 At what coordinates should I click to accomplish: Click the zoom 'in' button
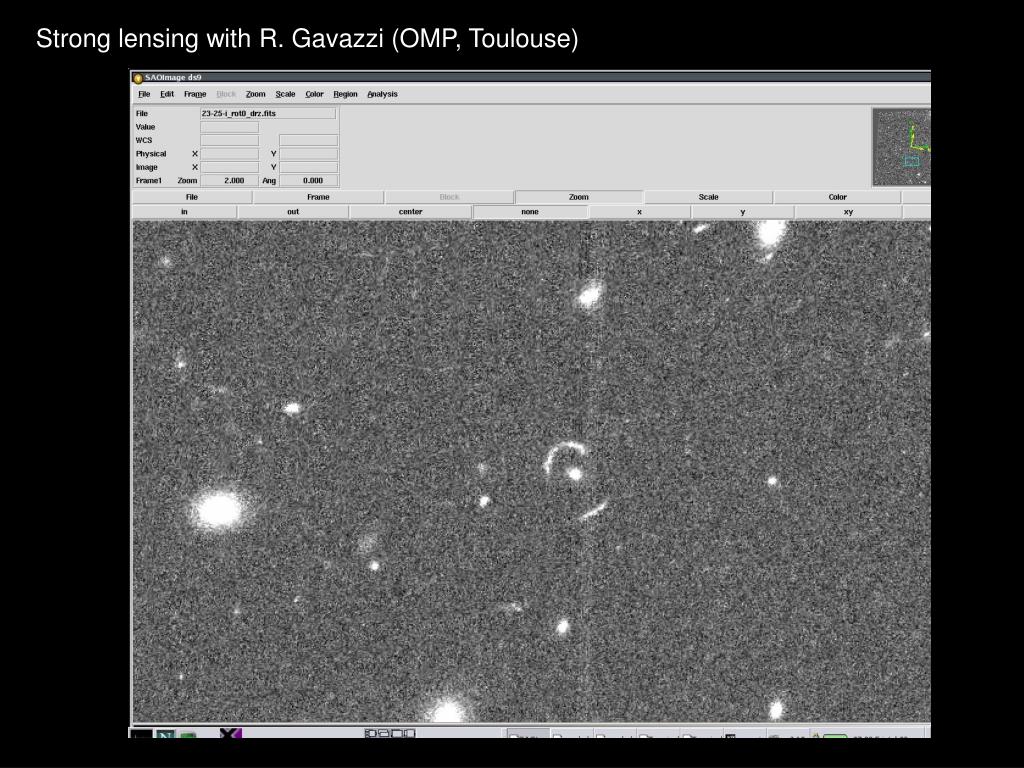click(x=184, y=212)
